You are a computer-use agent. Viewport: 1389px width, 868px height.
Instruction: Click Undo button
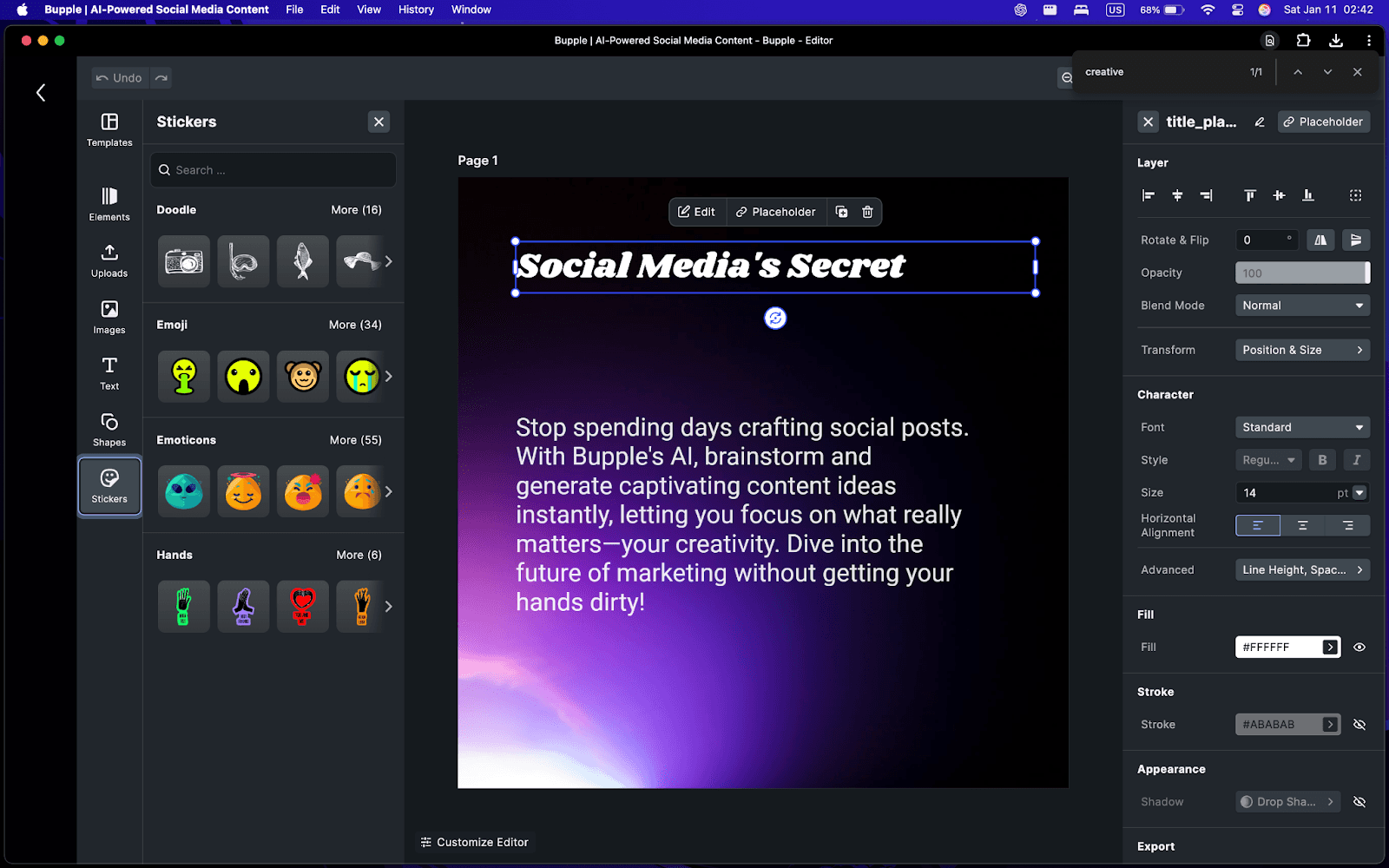click(120, 78)
